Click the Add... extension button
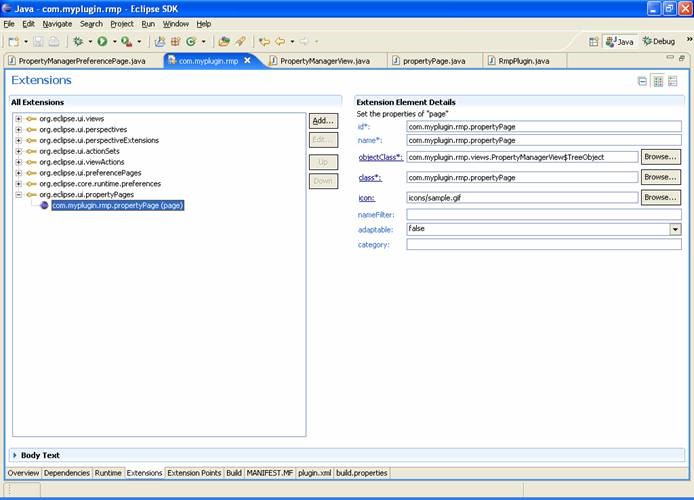The height and width of the screenshot is (500, 694). coord(323,120)
